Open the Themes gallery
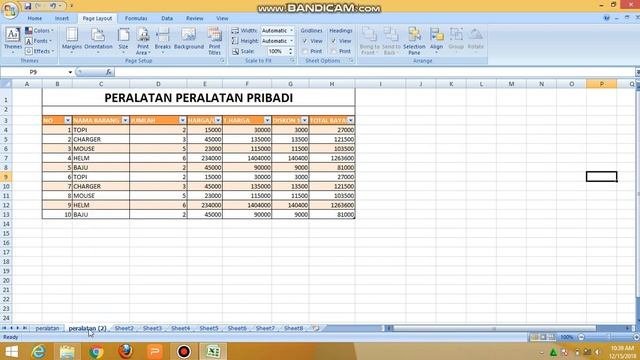640x360 pixels. [x=13, y=41]
